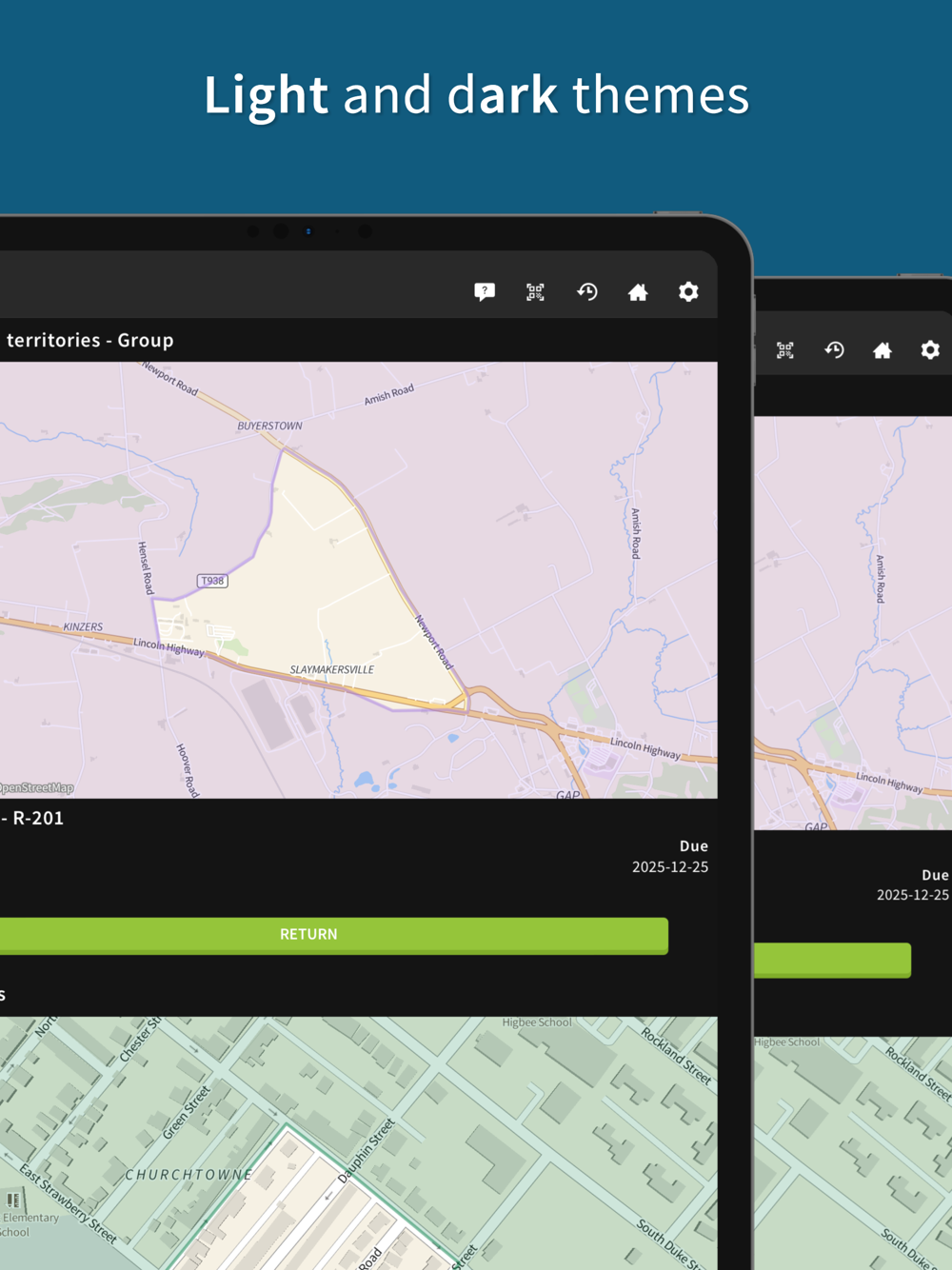Screen dimensions: 952x1270
Task: Click the Higbee School label on front tablet
Action: tap(537, 1022)
